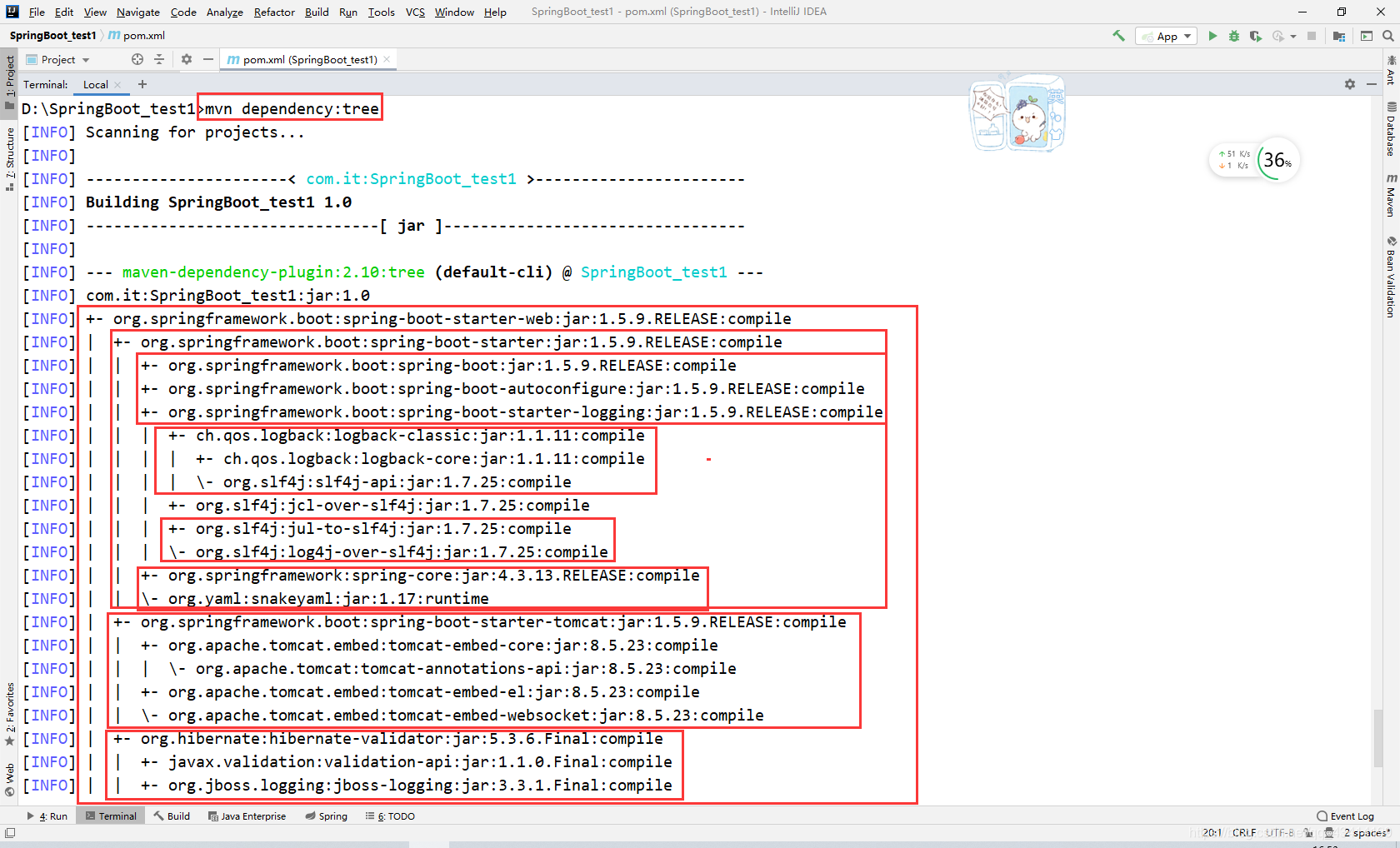
Task: Open the Run menu
Action: 348,12
